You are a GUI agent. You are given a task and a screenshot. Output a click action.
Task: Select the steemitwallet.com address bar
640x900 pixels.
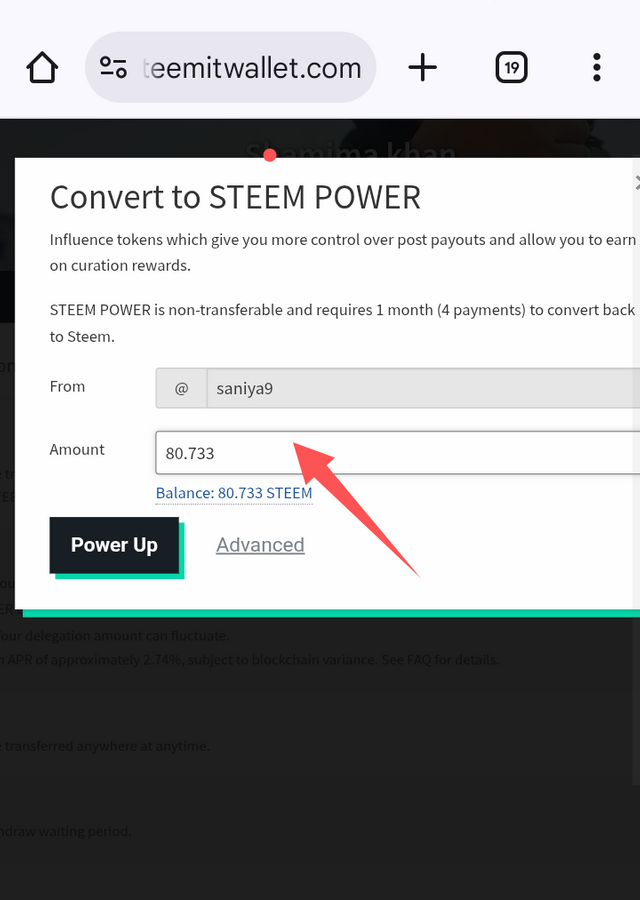coord(231,67)
